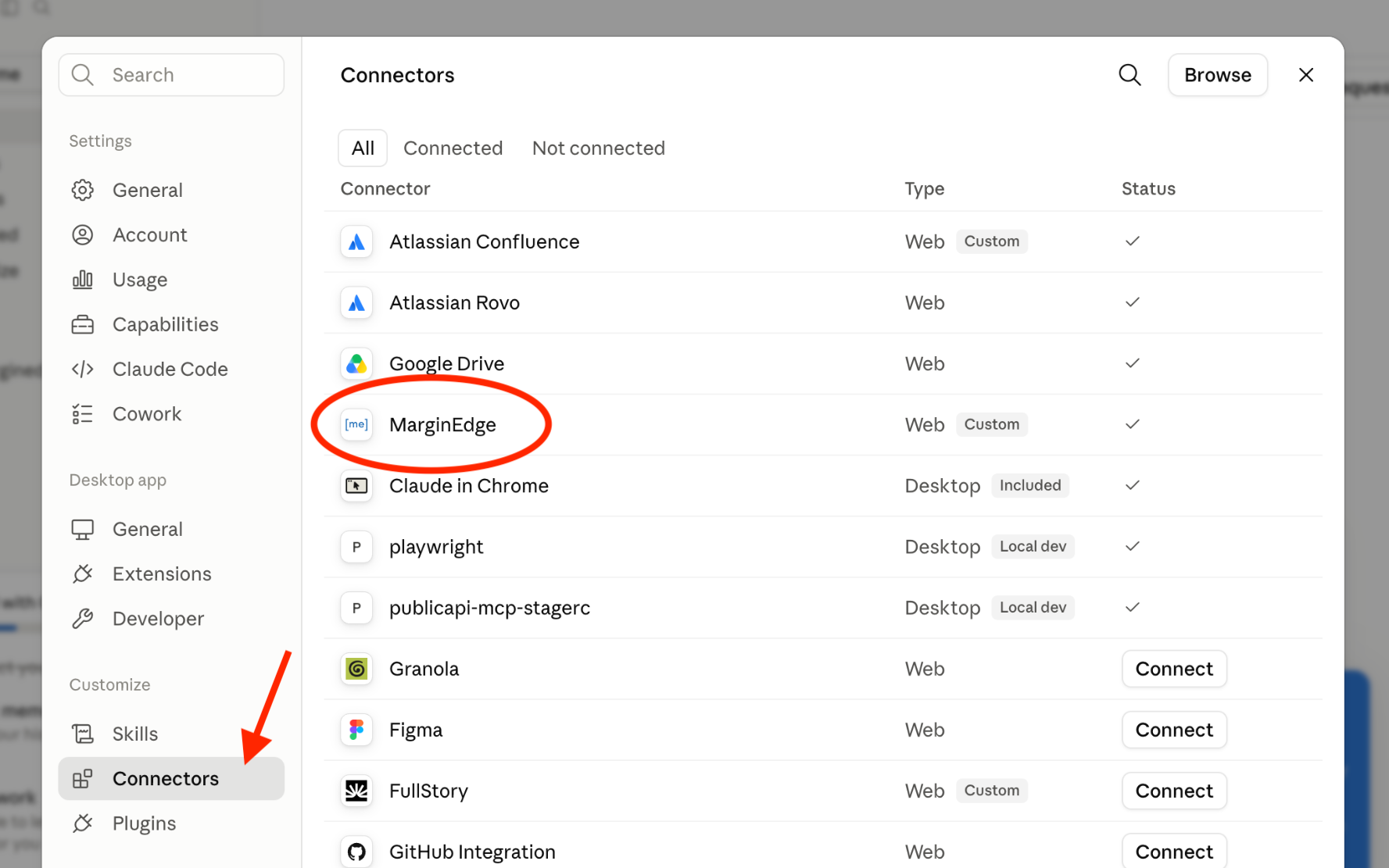This screenshot has height=868, width=1389.
Task: Switch to the Not connected tab
Action: pyautogui.click(x=598, y=148)
